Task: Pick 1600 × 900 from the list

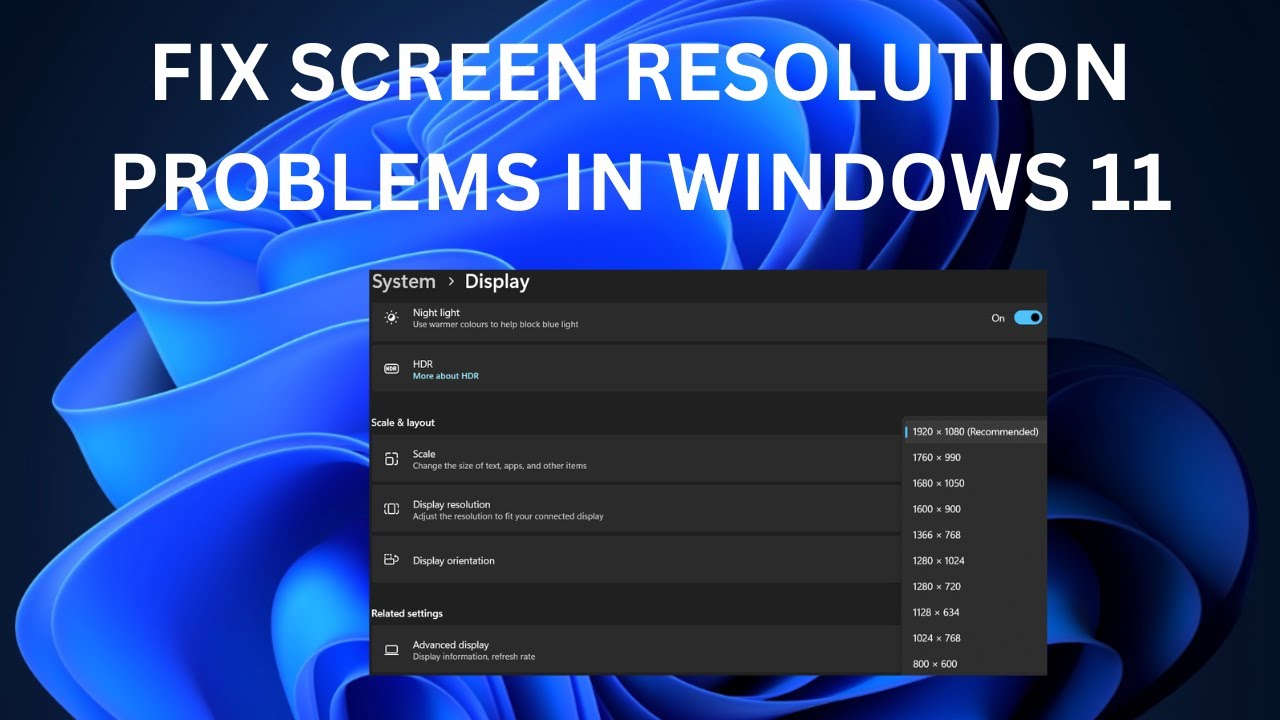Action: pos(975,509)
